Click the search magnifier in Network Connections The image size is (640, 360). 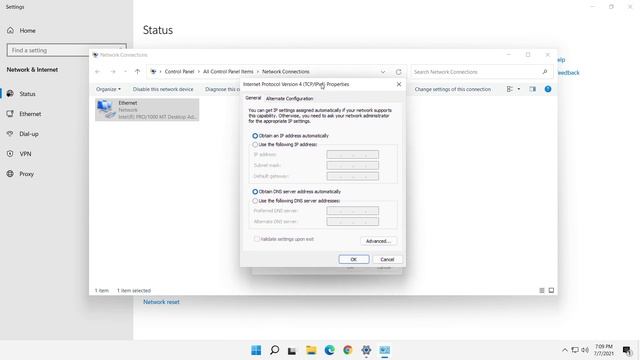[x=544, y=72]
